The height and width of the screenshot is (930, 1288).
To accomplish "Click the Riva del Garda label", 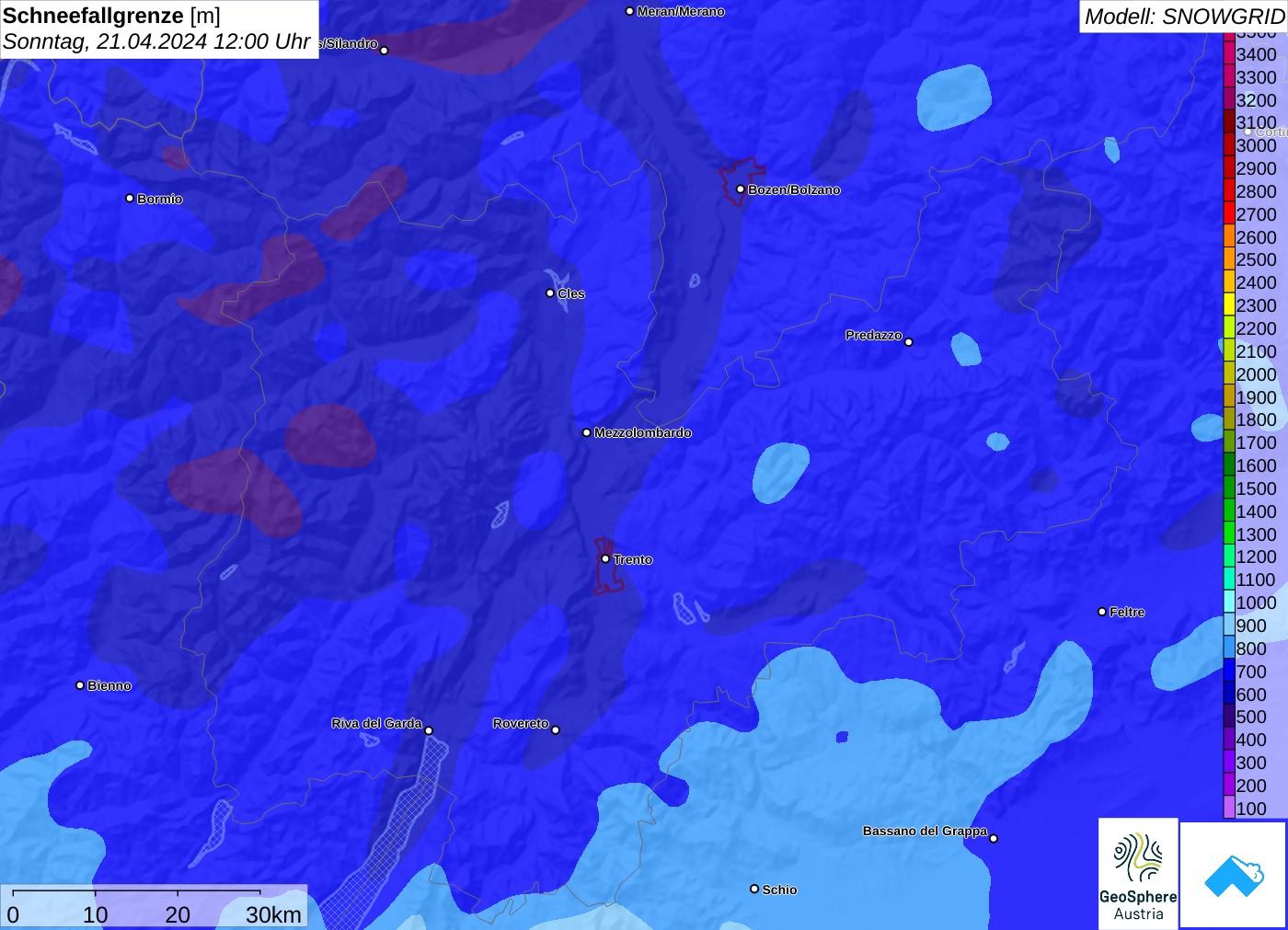I will click(x=376, y=723).
